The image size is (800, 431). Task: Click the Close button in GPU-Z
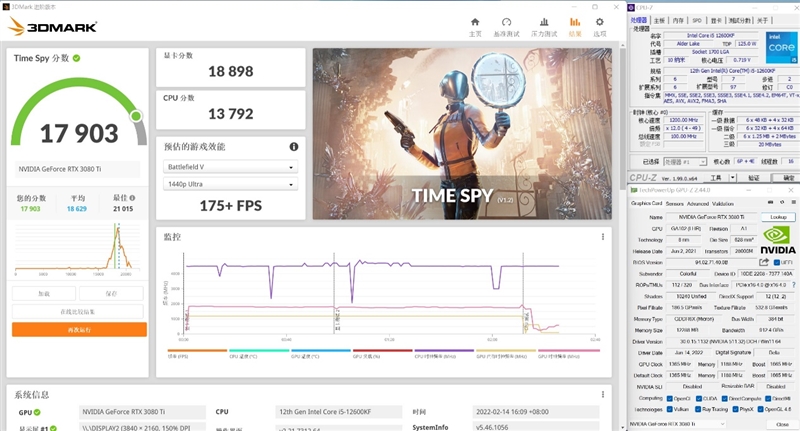point(782,424)
